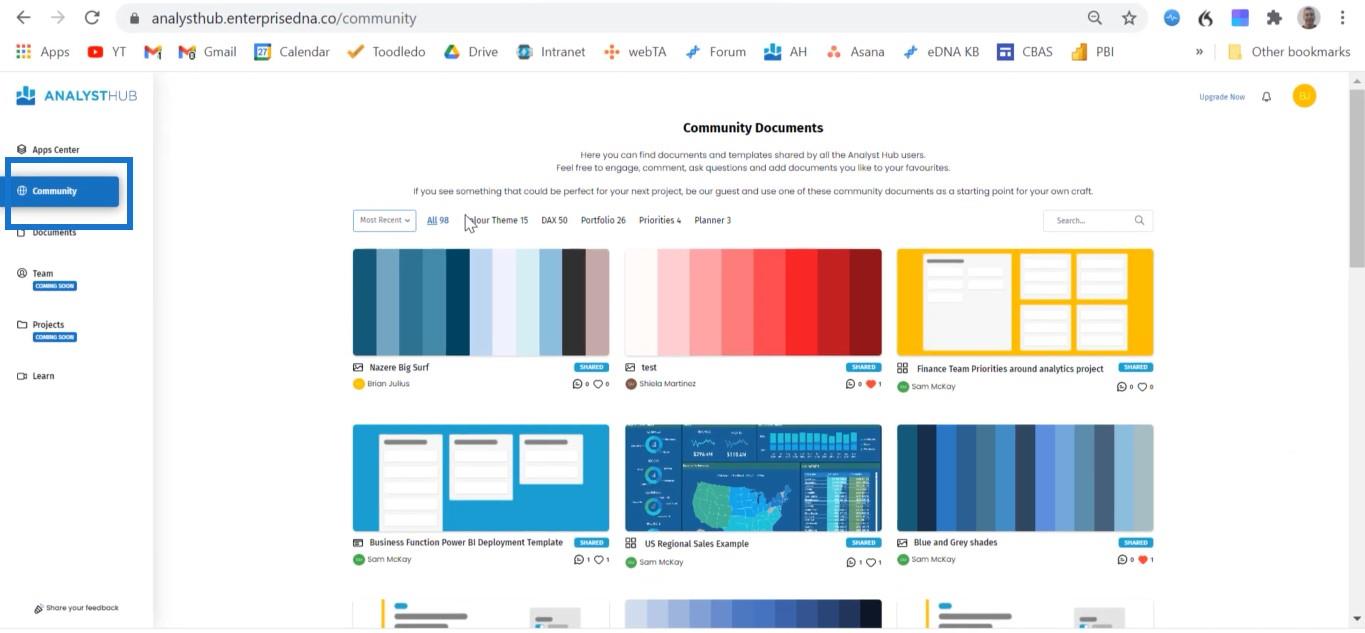Open the Extensions puzzle icon

pyautogui.click(x=1274, y=18)
